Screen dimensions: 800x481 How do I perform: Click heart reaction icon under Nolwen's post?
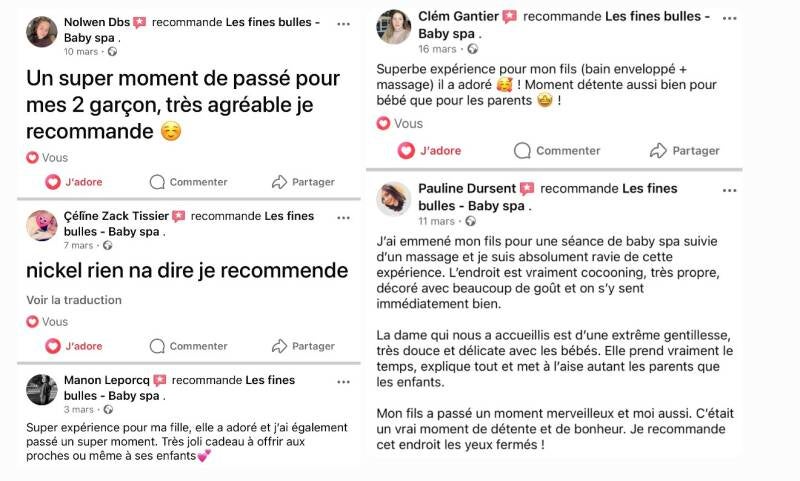[x=32, y=158]
